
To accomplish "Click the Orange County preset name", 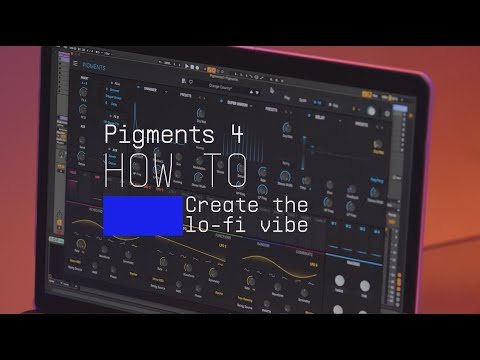I will [220, 87].
